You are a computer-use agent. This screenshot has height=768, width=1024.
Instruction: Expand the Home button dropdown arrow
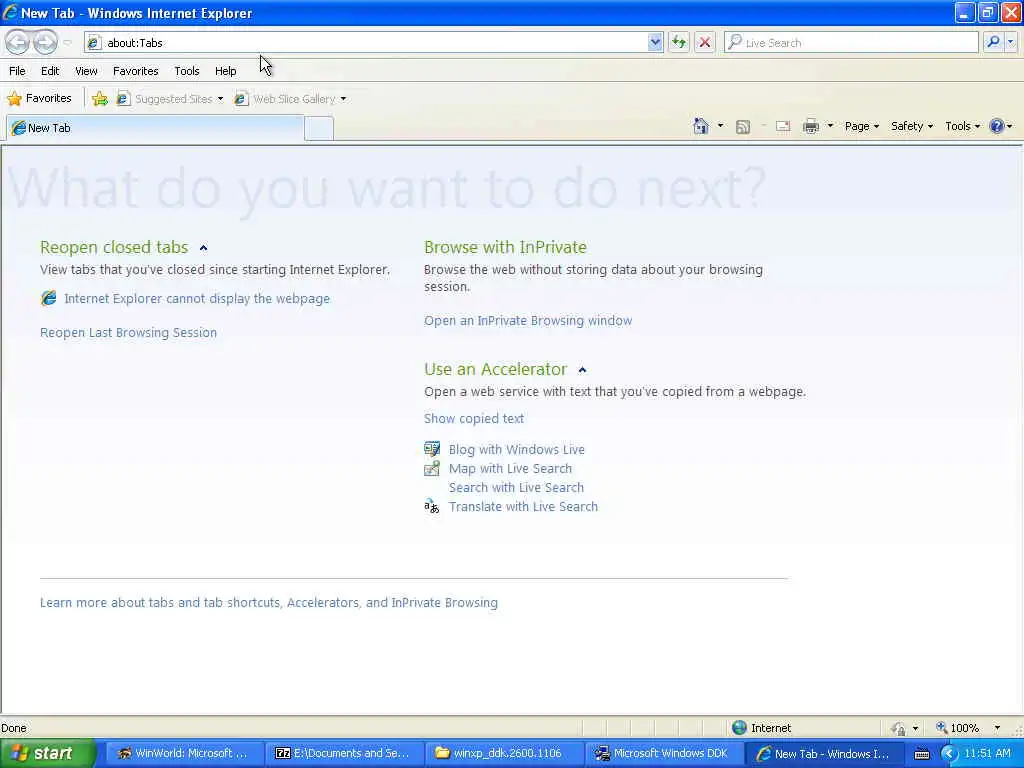(720, 126)
